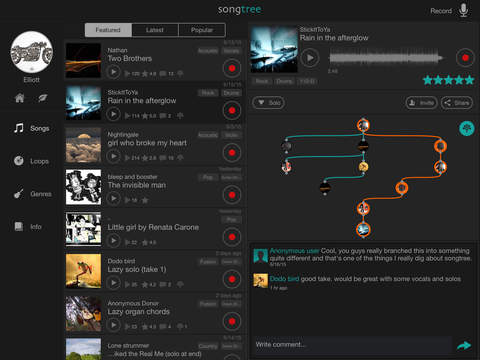
Task: Click the Rock tag under detail song
Action: 262,81
